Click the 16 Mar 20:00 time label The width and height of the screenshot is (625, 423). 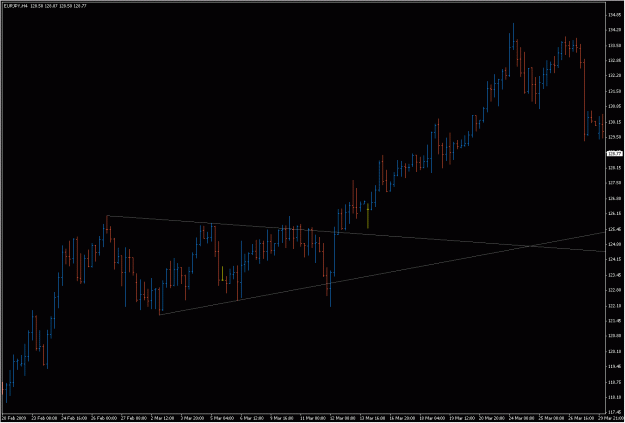coord(401,419)
